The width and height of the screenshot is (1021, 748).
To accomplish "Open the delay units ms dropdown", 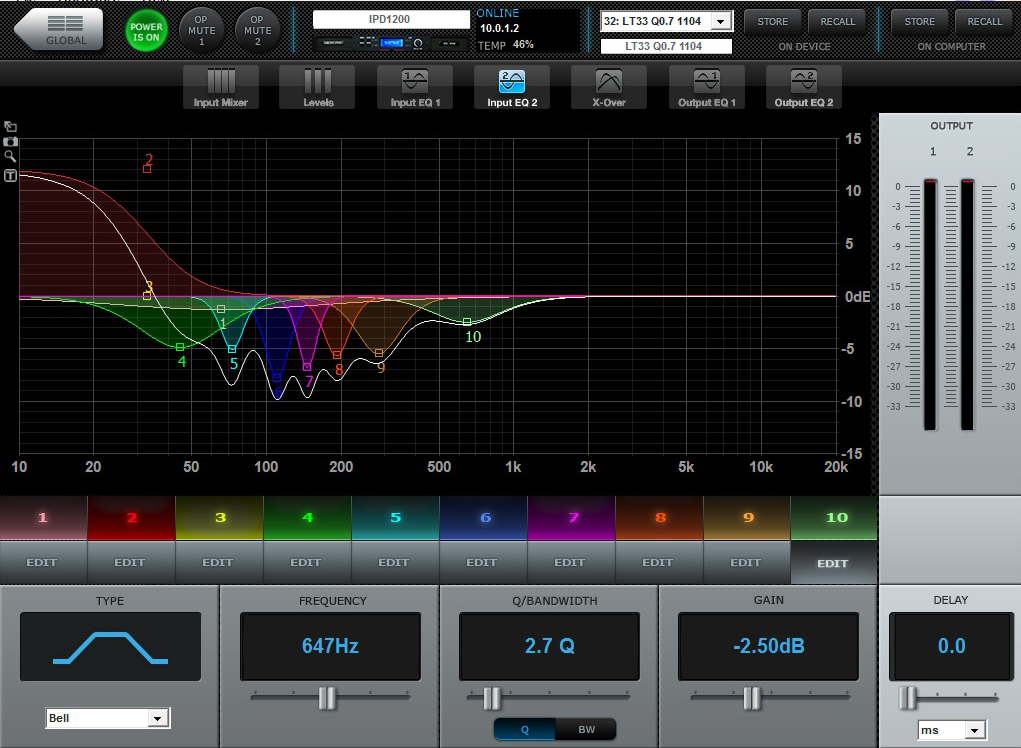I will [952, 730].
